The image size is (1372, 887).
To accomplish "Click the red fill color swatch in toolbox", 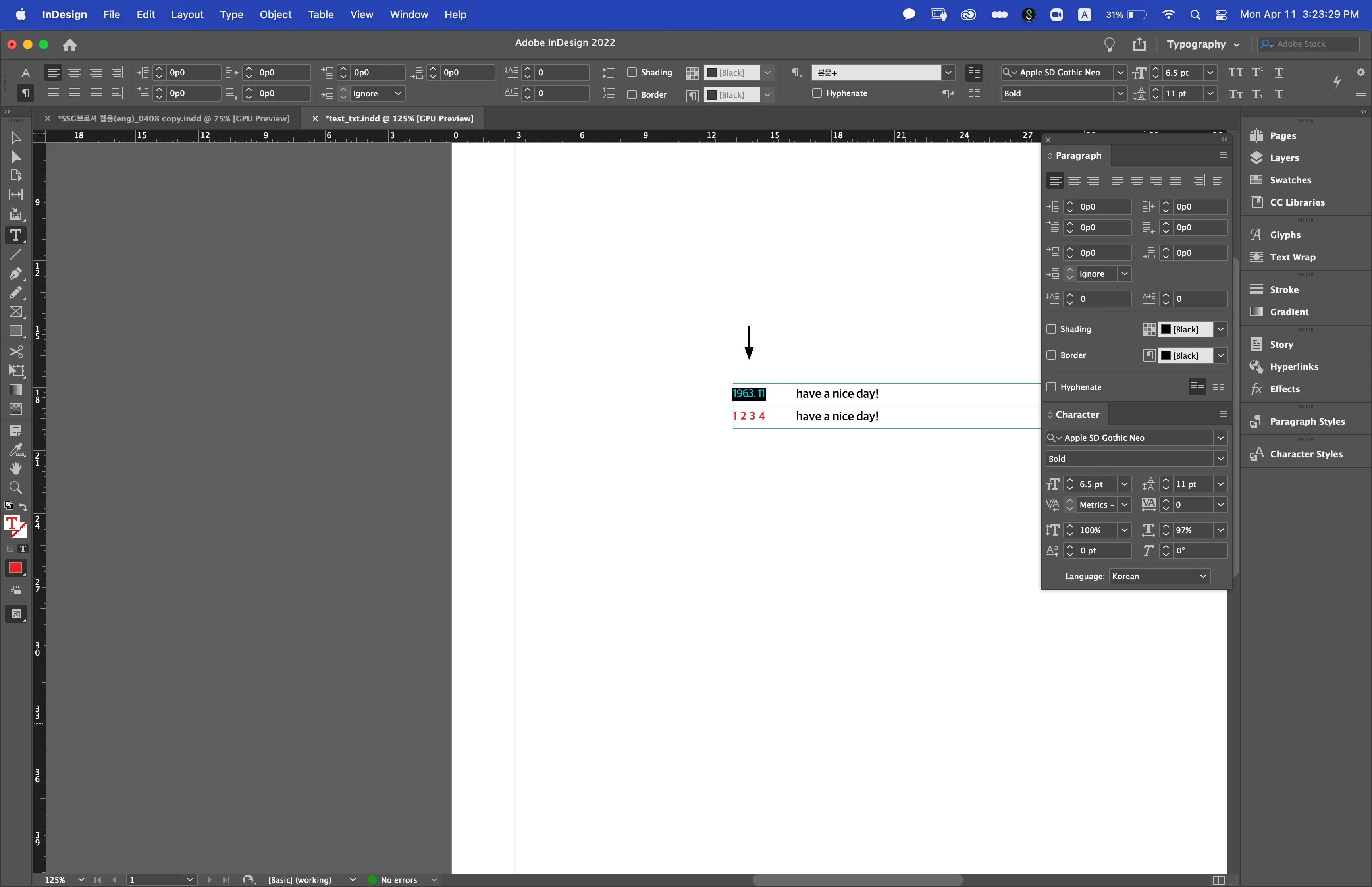I will coord(15,568).
